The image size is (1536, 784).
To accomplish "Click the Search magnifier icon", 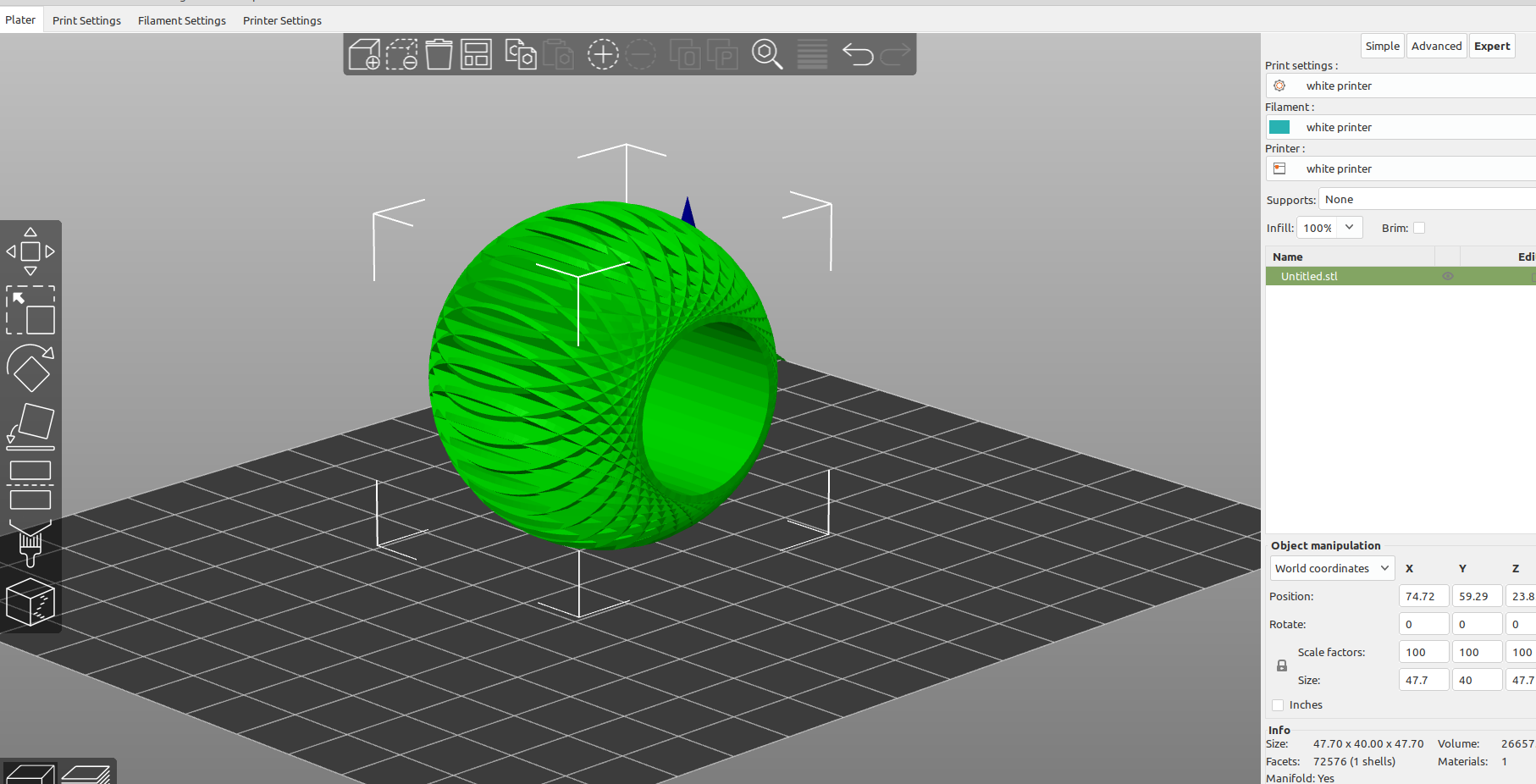I will point(767,54).
